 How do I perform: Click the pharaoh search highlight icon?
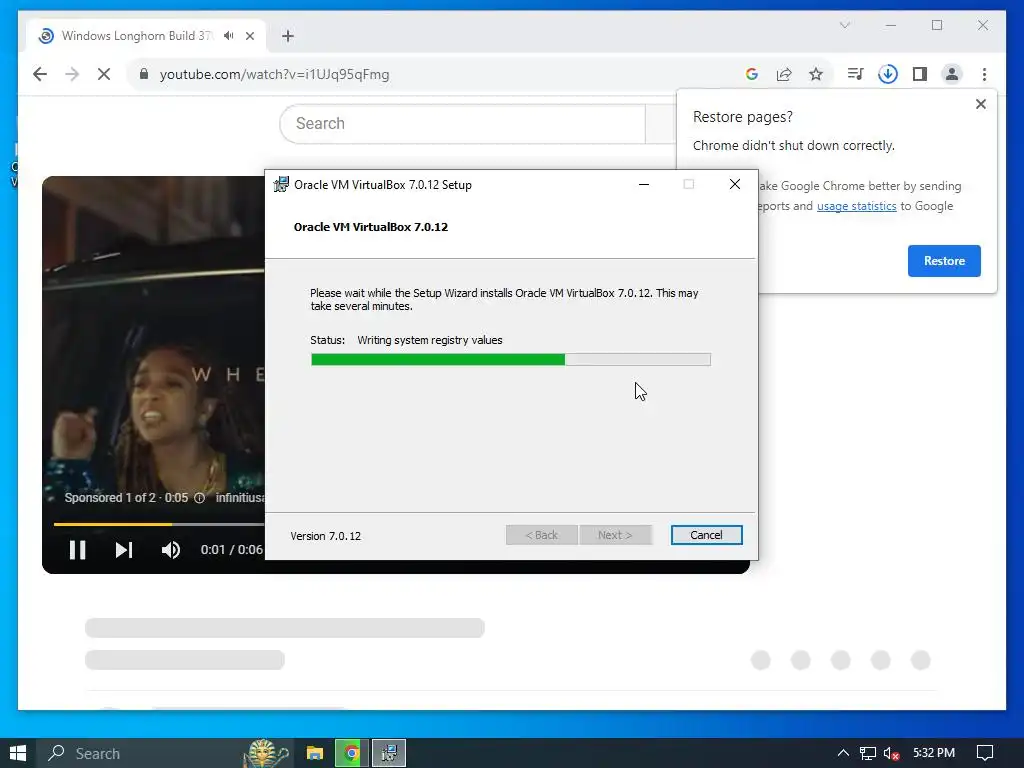click(266, 753)
